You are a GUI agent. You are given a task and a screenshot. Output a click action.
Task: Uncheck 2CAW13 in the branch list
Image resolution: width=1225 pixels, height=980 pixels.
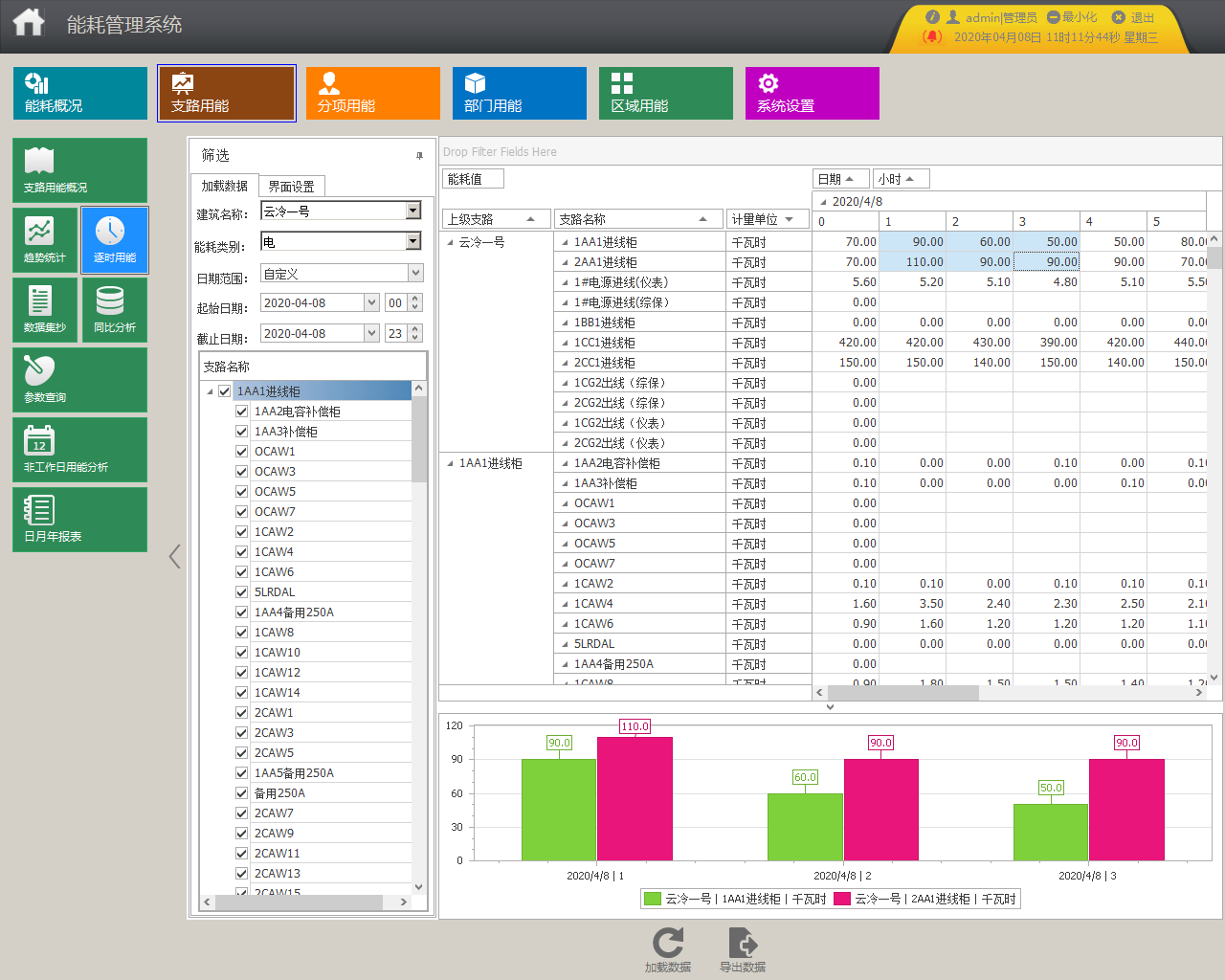click(242, 873)
